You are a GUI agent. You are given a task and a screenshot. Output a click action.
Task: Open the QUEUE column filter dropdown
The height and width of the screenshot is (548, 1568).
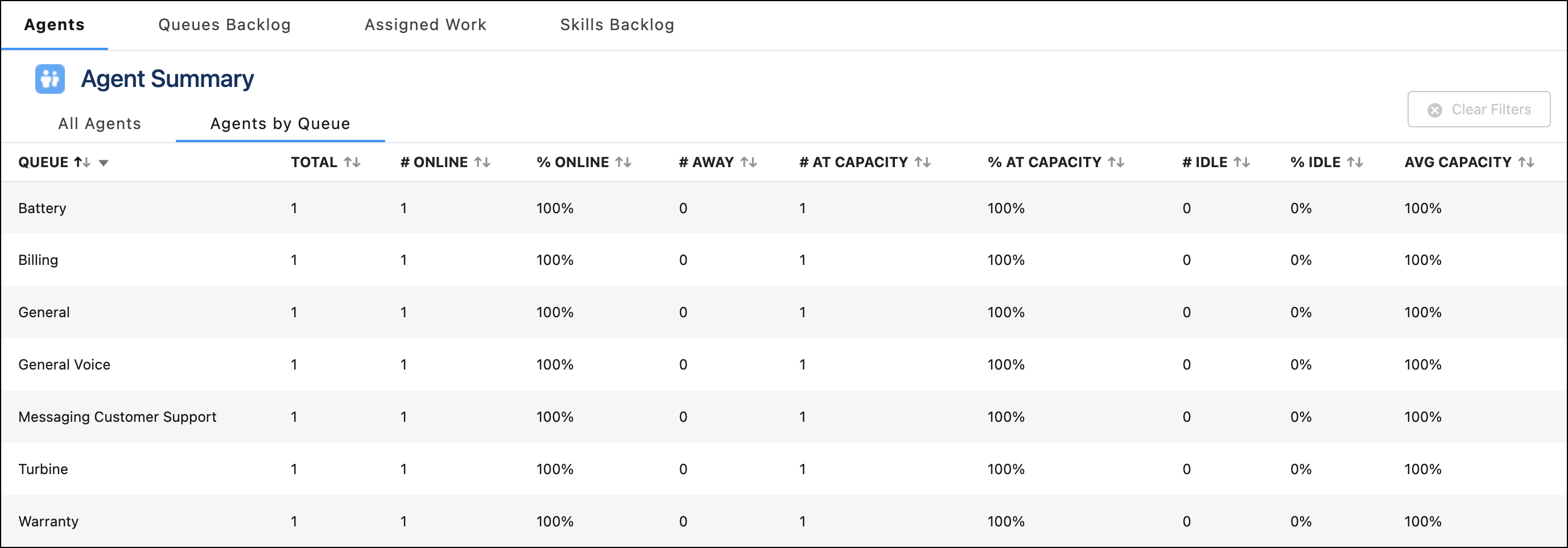click(x=104, y=163)
